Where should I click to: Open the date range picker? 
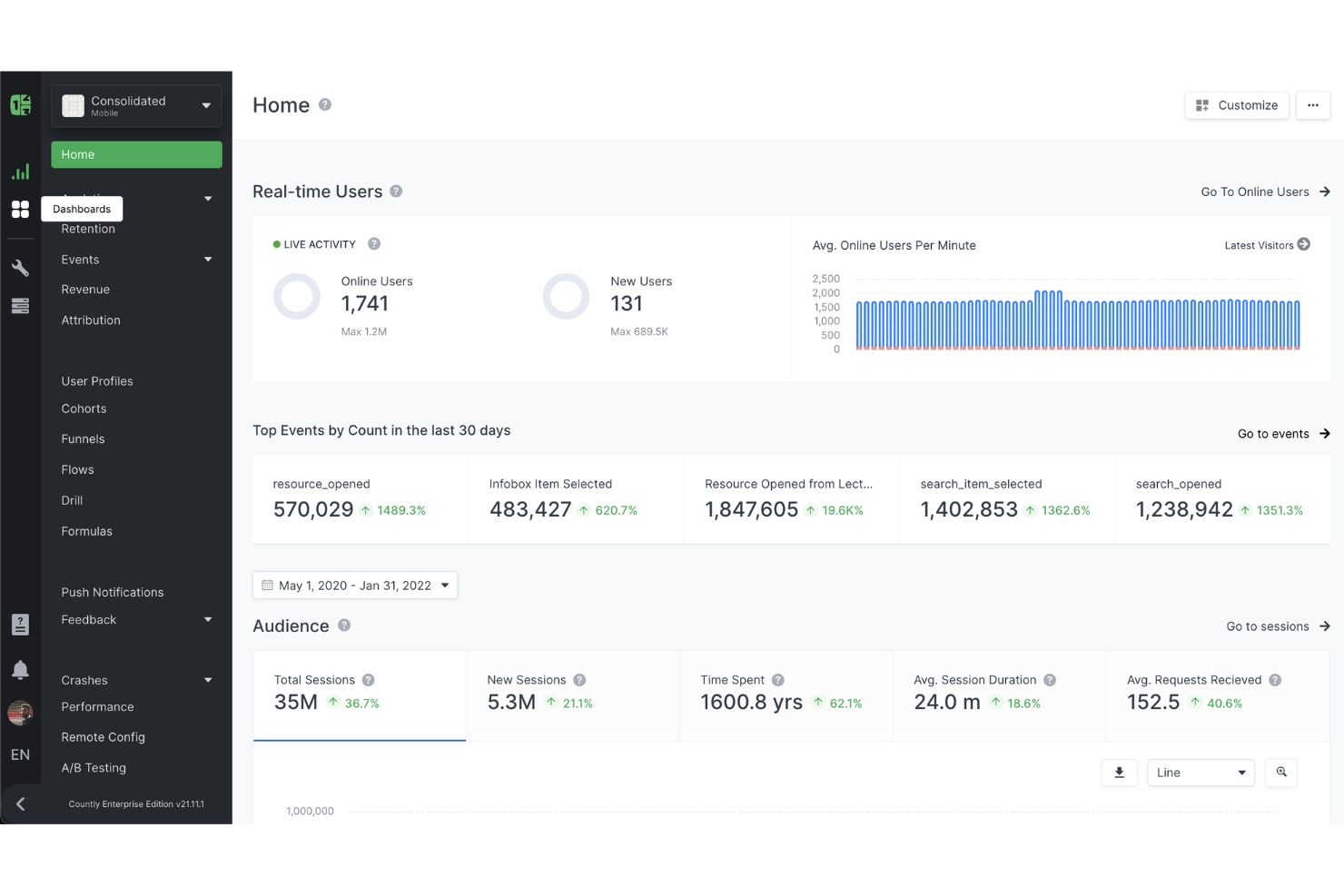coord(354,586)
